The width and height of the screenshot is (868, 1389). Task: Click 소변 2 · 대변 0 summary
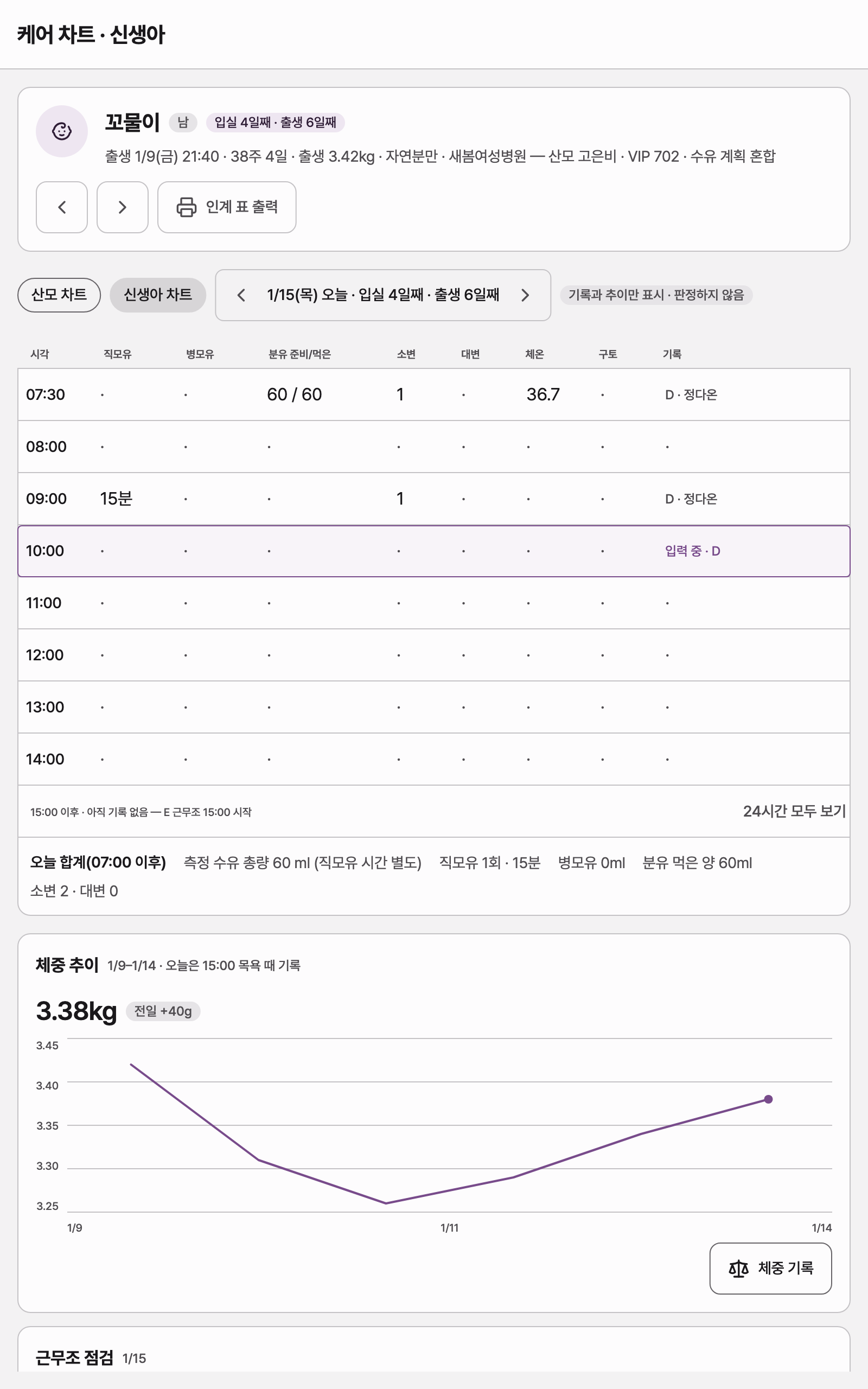click(74, 891)
